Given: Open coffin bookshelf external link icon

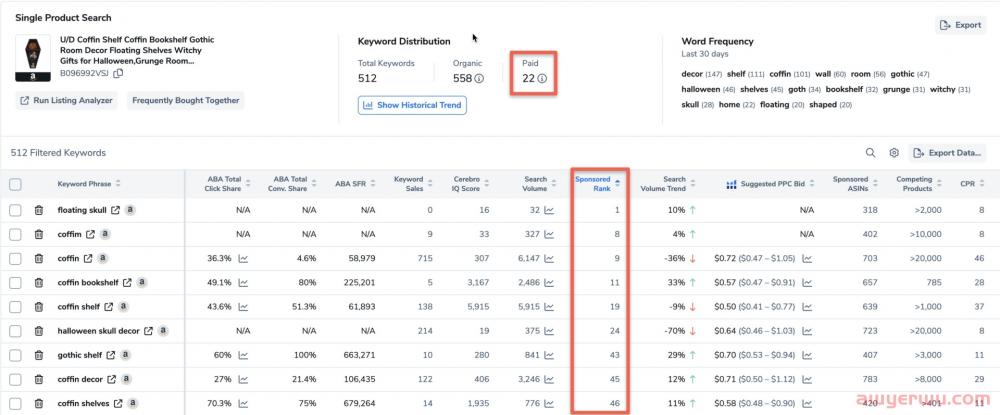Looking at the screenshot, I should (x=127, y=282).
